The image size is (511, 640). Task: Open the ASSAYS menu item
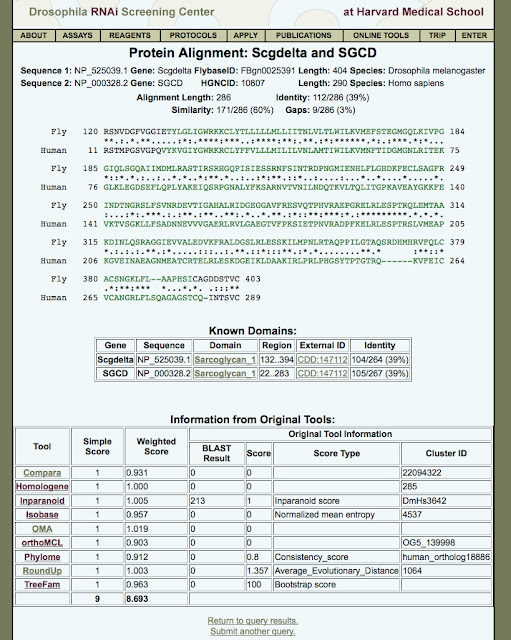tap(78, 36)
